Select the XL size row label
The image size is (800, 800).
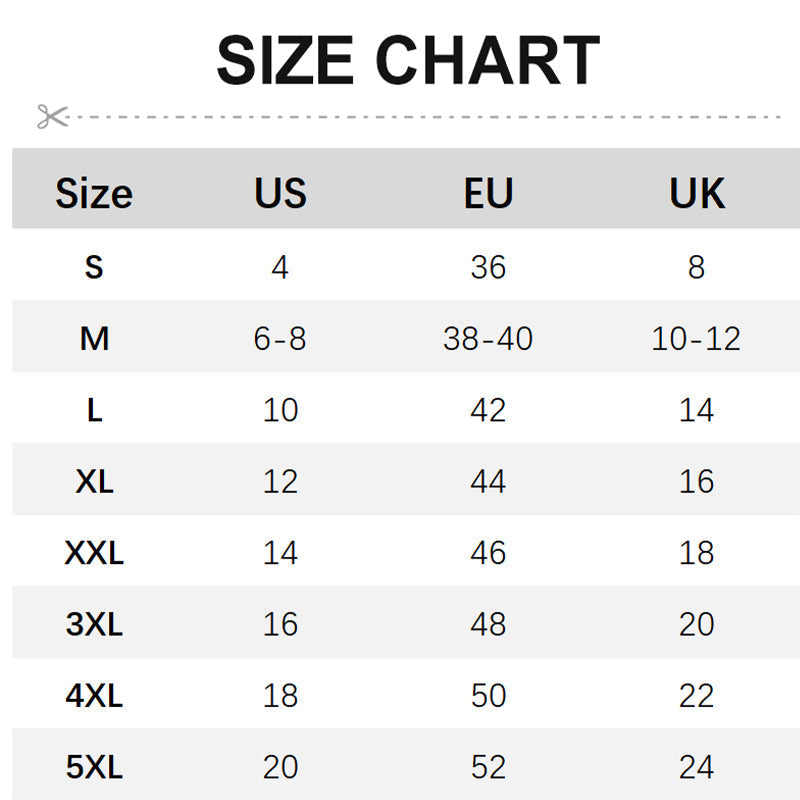94,481
